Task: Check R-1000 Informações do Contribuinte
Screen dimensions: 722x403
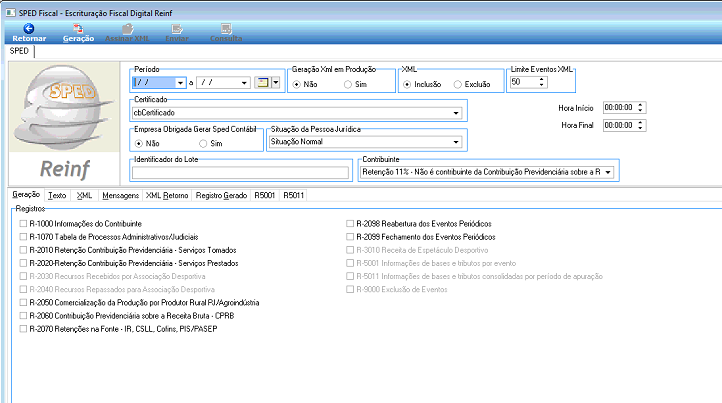Action: click(23, 224)
